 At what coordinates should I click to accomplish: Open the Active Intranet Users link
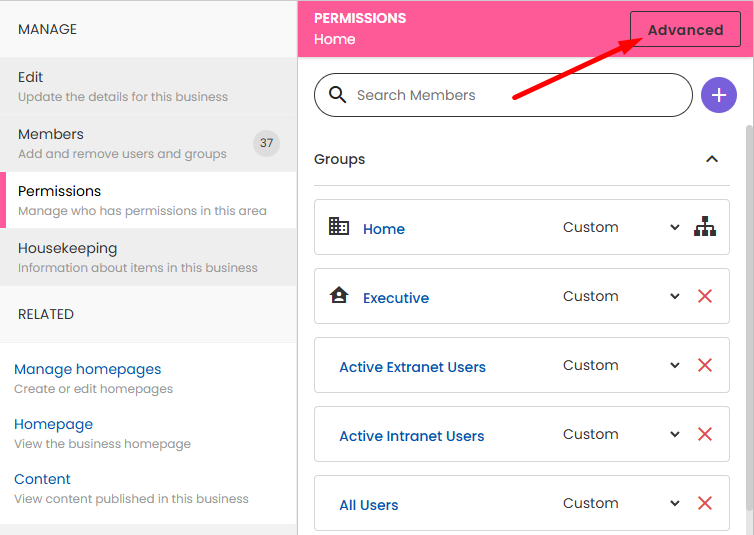(x=412, y=436)
